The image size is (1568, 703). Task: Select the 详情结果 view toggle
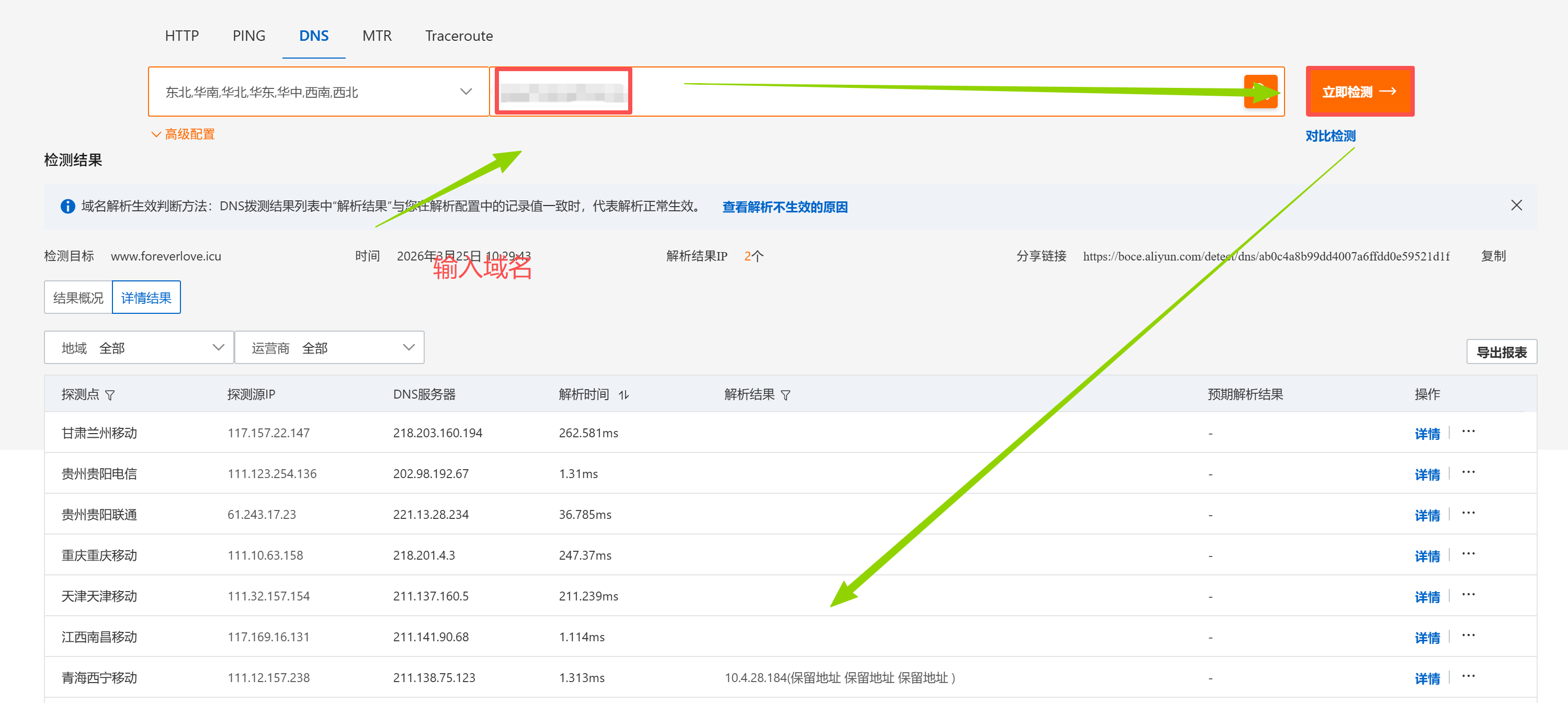[146, 298]
